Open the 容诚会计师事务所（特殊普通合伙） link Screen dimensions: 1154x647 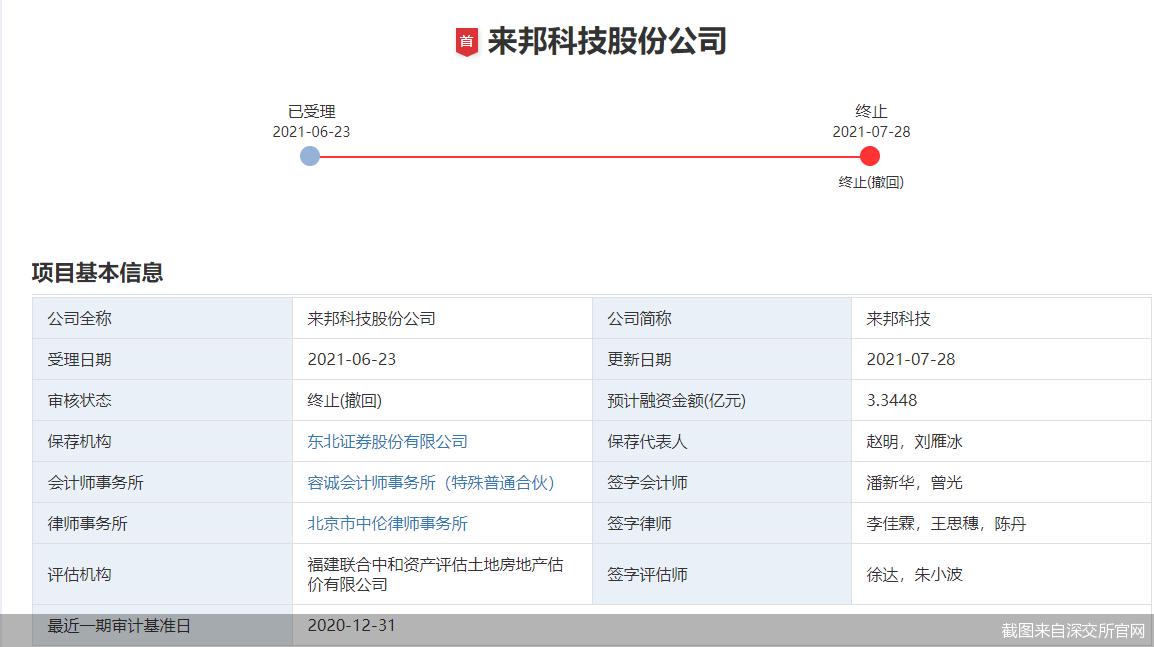pyautogui.click(x=431, y=483)
